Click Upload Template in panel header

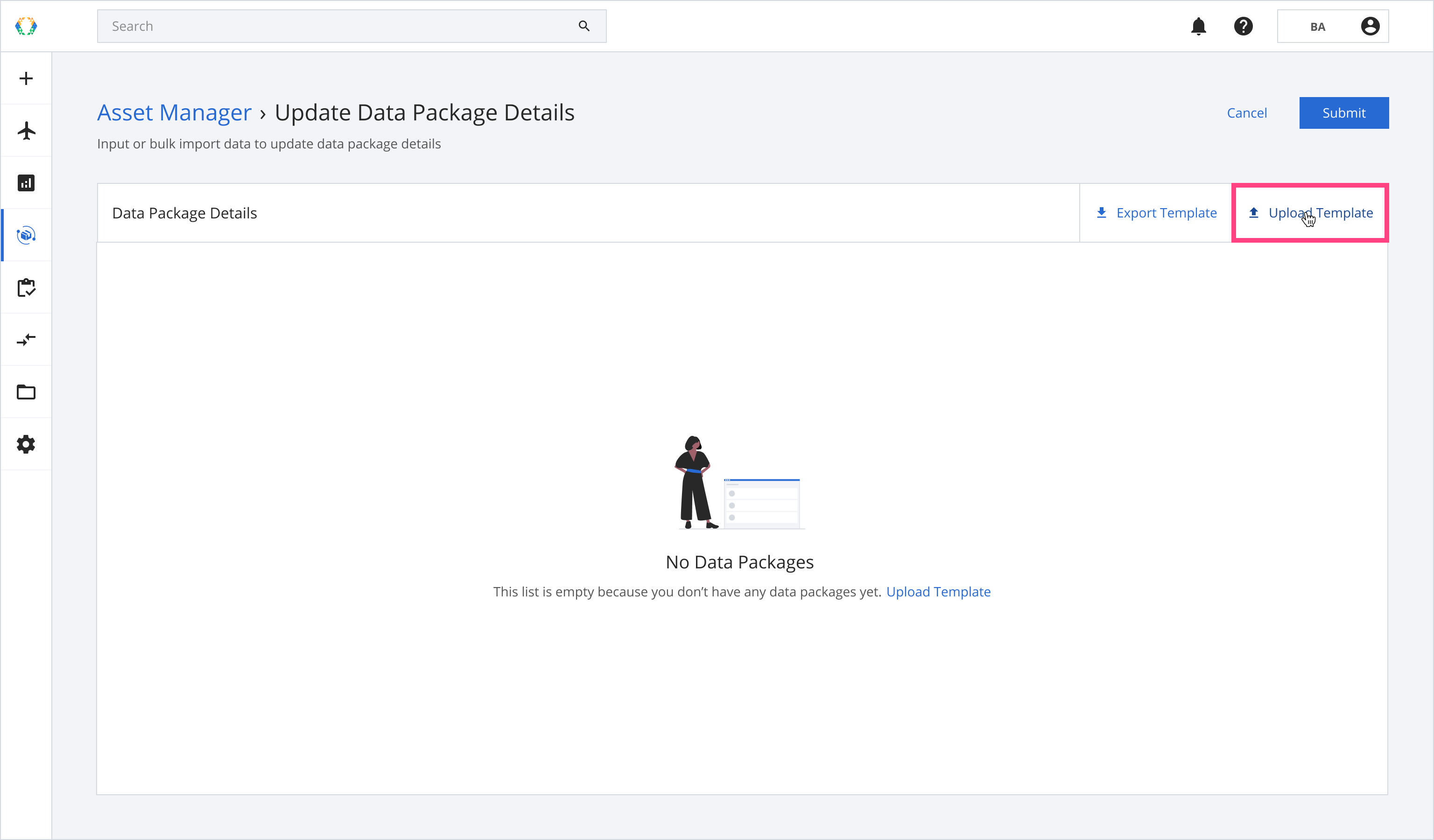[1310, 213]
